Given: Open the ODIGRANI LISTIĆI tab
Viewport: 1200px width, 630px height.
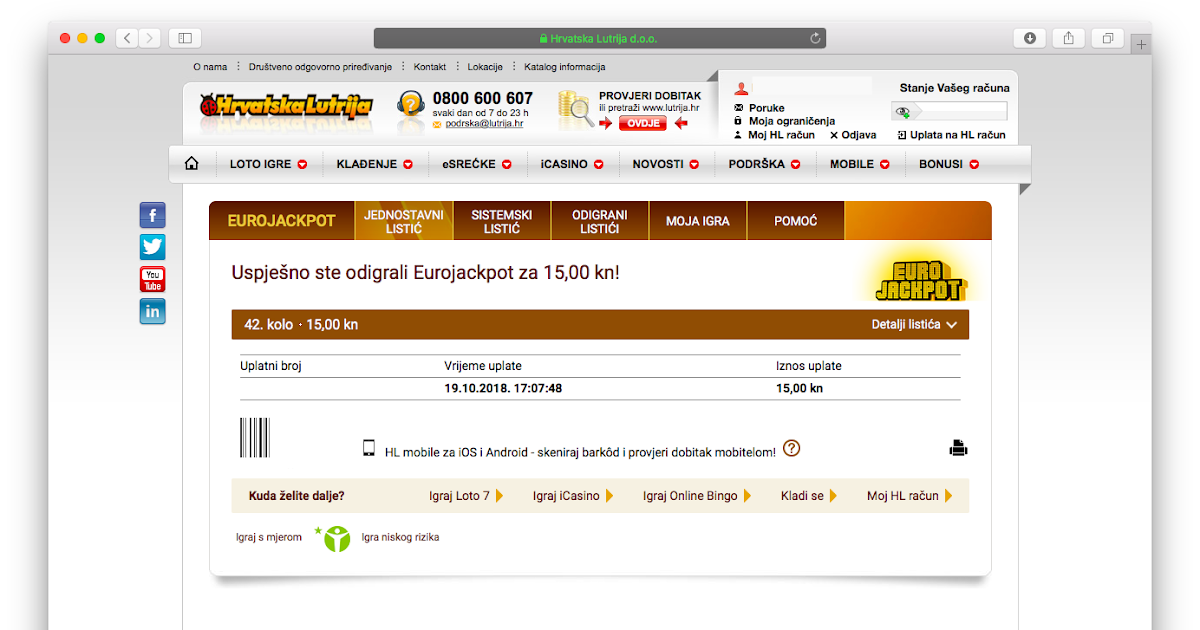Looking at the screenshot, I should [600, 221].
